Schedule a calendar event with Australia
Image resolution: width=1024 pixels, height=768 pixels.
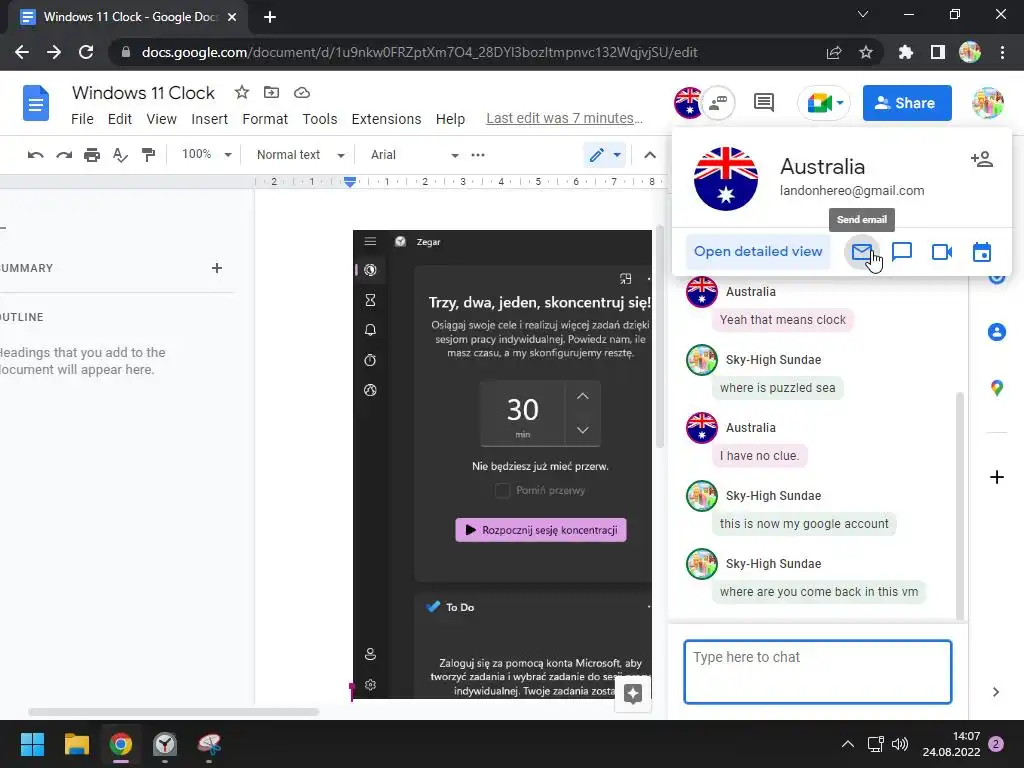(982, 251)
